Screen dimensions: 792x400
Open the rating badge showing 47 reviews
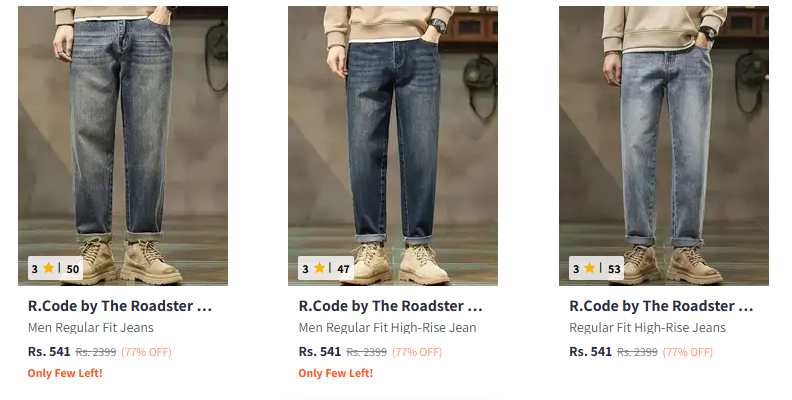326,268
